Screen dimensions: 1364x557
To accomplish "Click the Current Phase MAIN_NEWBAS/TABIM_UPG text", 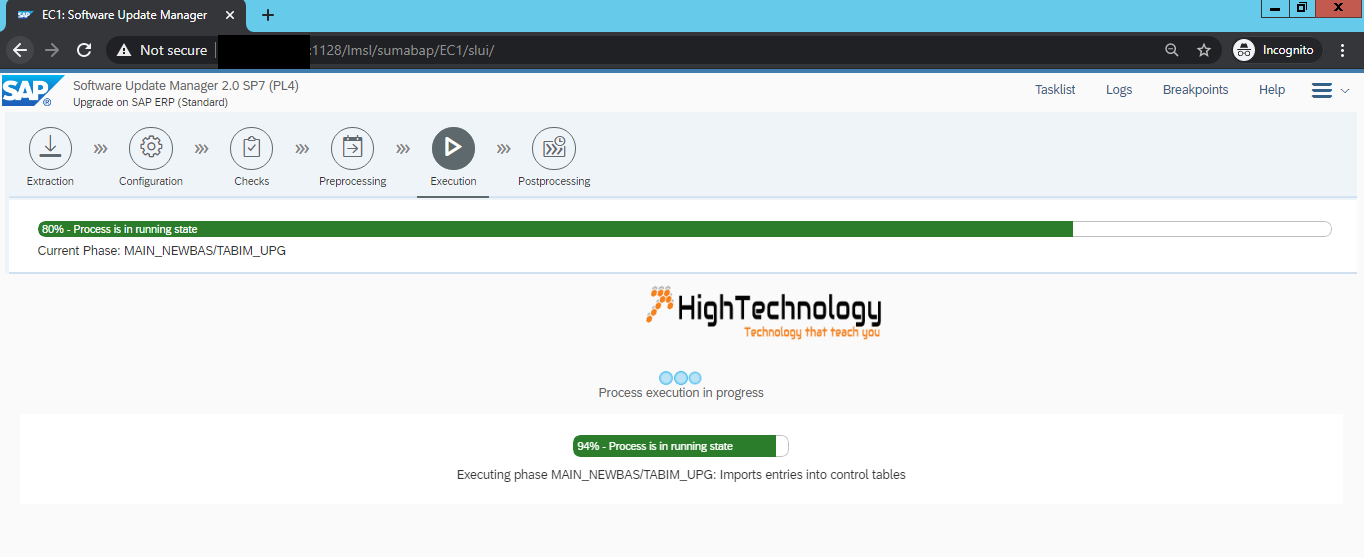I will coord(162,251).
